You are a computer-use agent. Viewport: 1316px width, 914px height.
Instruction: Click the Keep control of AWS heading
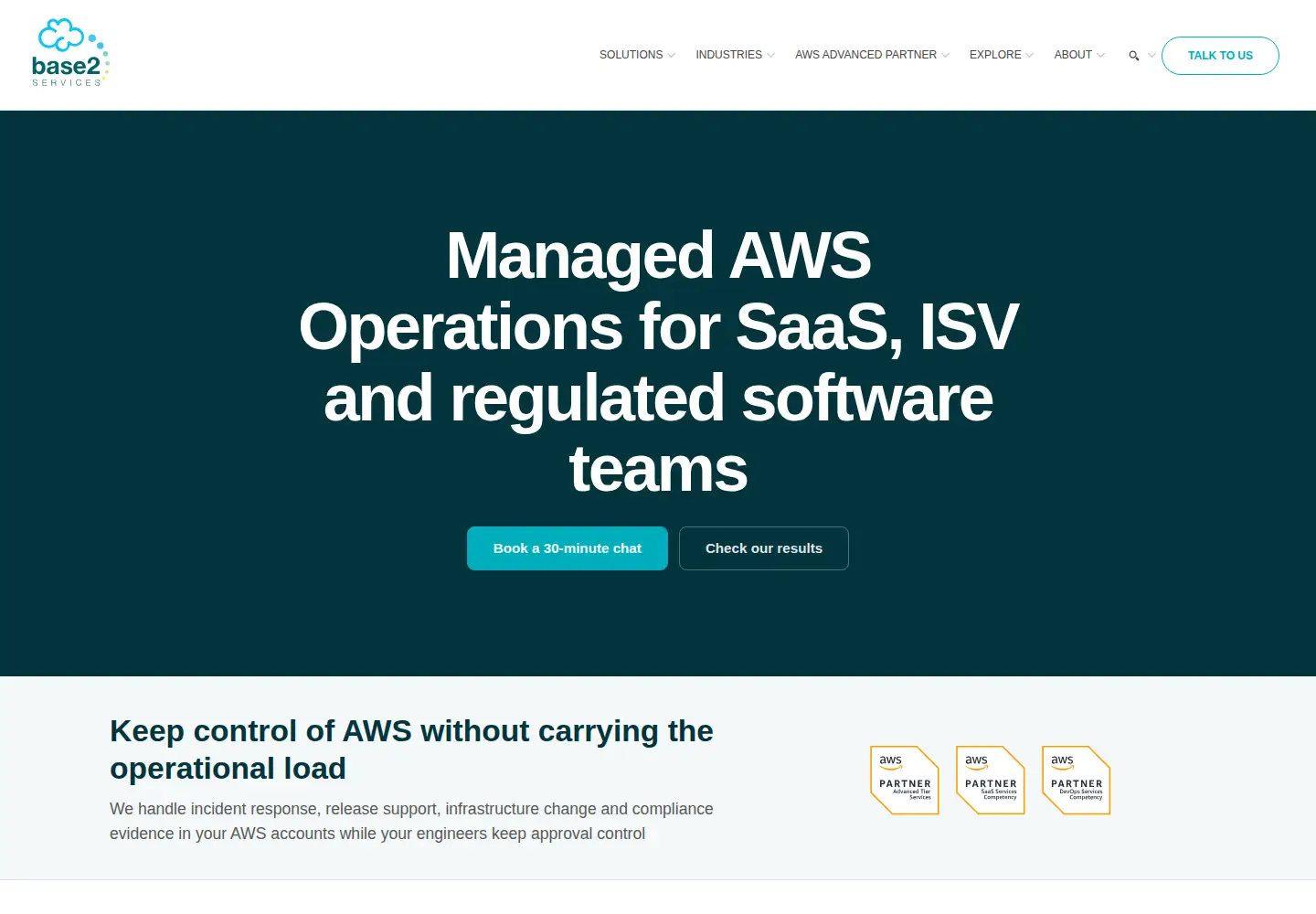point(411,749)
